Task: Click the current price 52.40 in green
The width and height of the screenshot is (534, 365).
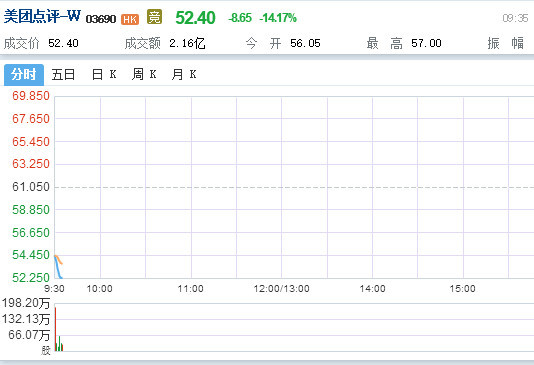Action: (195, 18)
